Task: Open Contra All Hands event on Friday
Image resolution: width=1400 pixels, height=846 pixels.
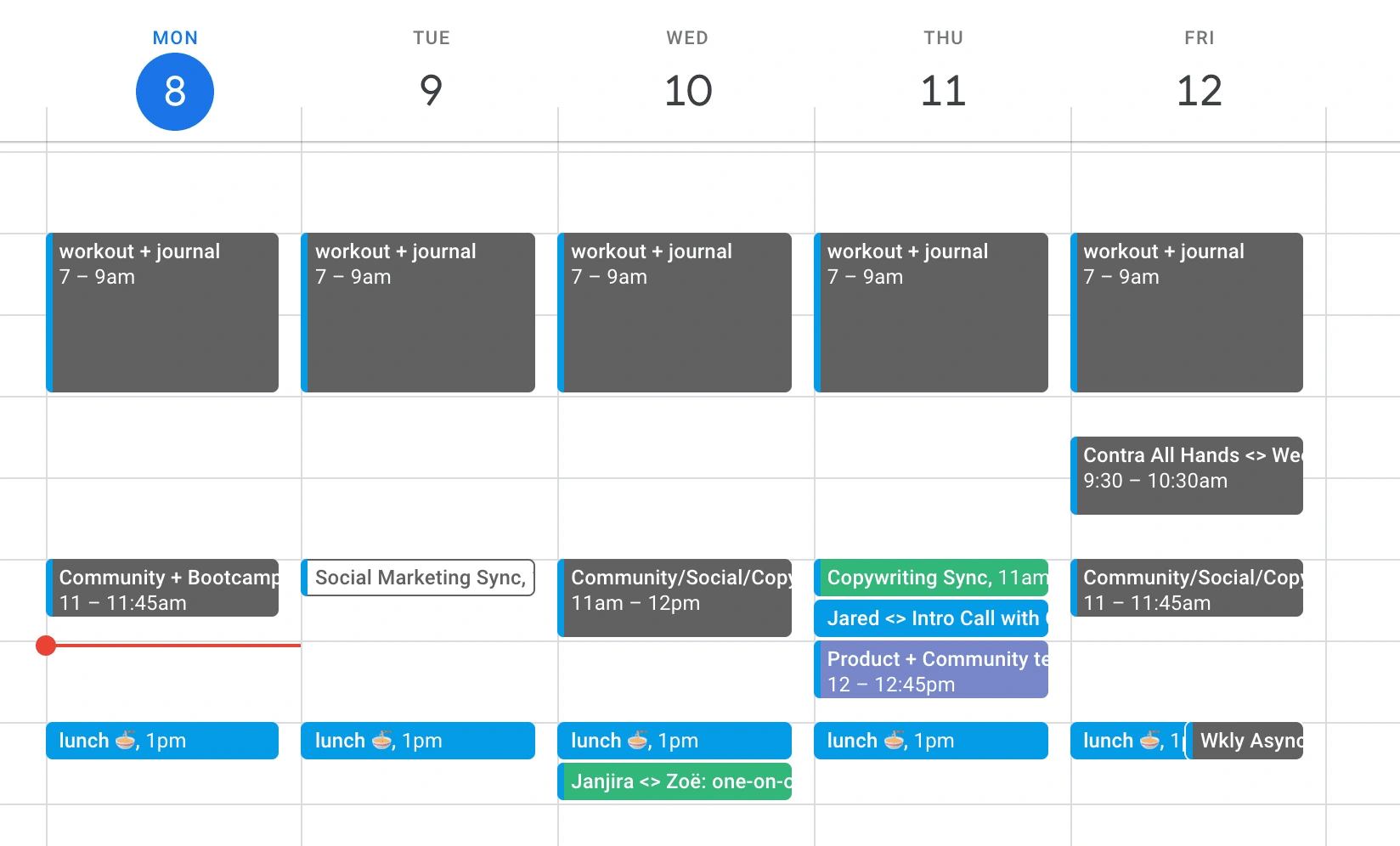Action: pos(1187,476)
